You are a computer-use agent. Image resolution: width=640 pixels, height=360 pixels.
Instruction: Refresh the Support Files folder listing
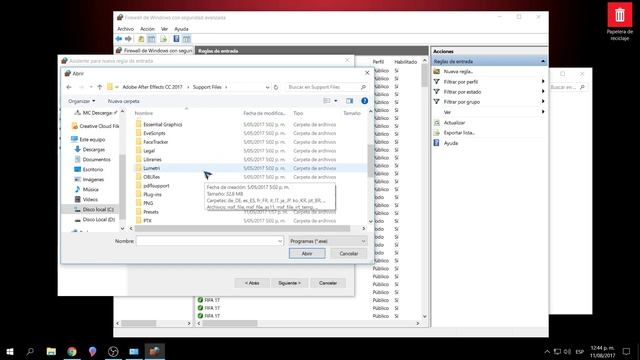276,87
